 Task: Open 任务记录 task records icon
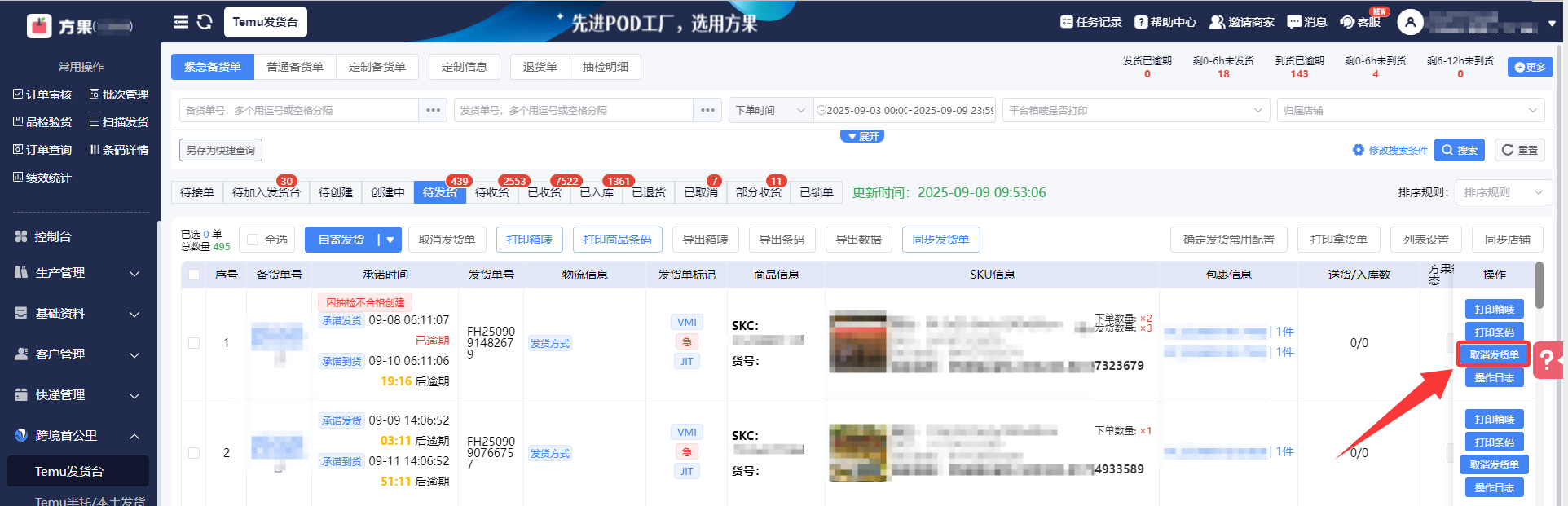pos(1067,22)
